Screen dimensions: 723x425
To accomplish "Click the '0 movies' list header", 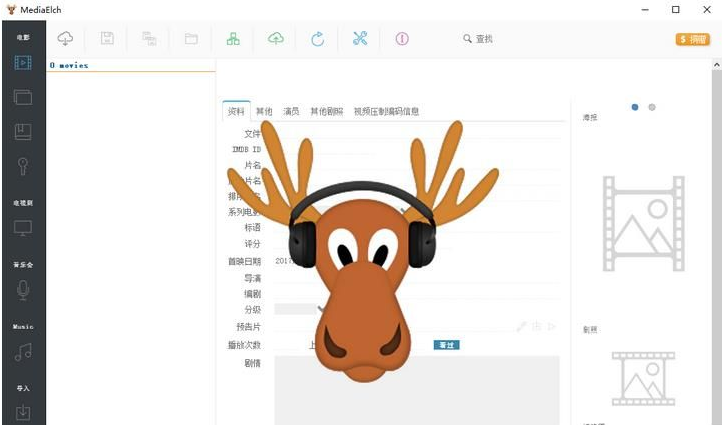I will 130,65.
